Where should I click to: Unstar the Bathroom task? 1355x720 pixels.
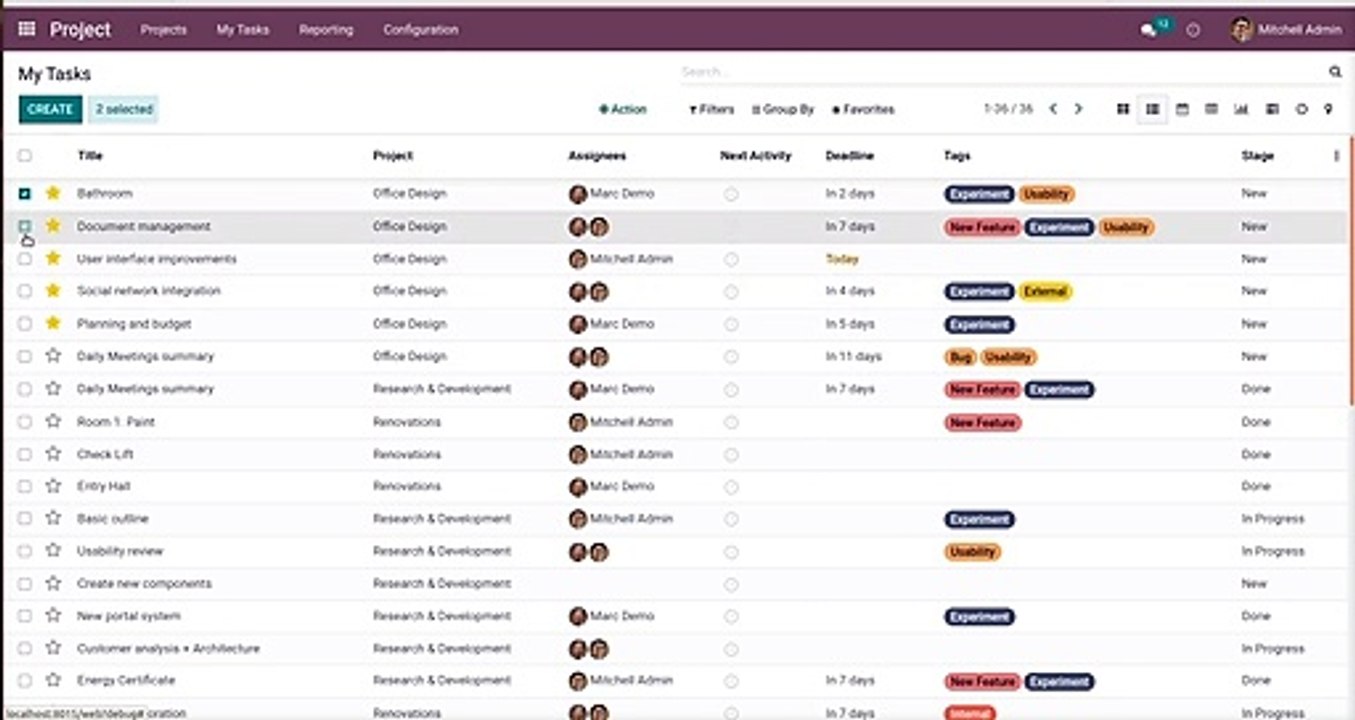tap(53, 193)
